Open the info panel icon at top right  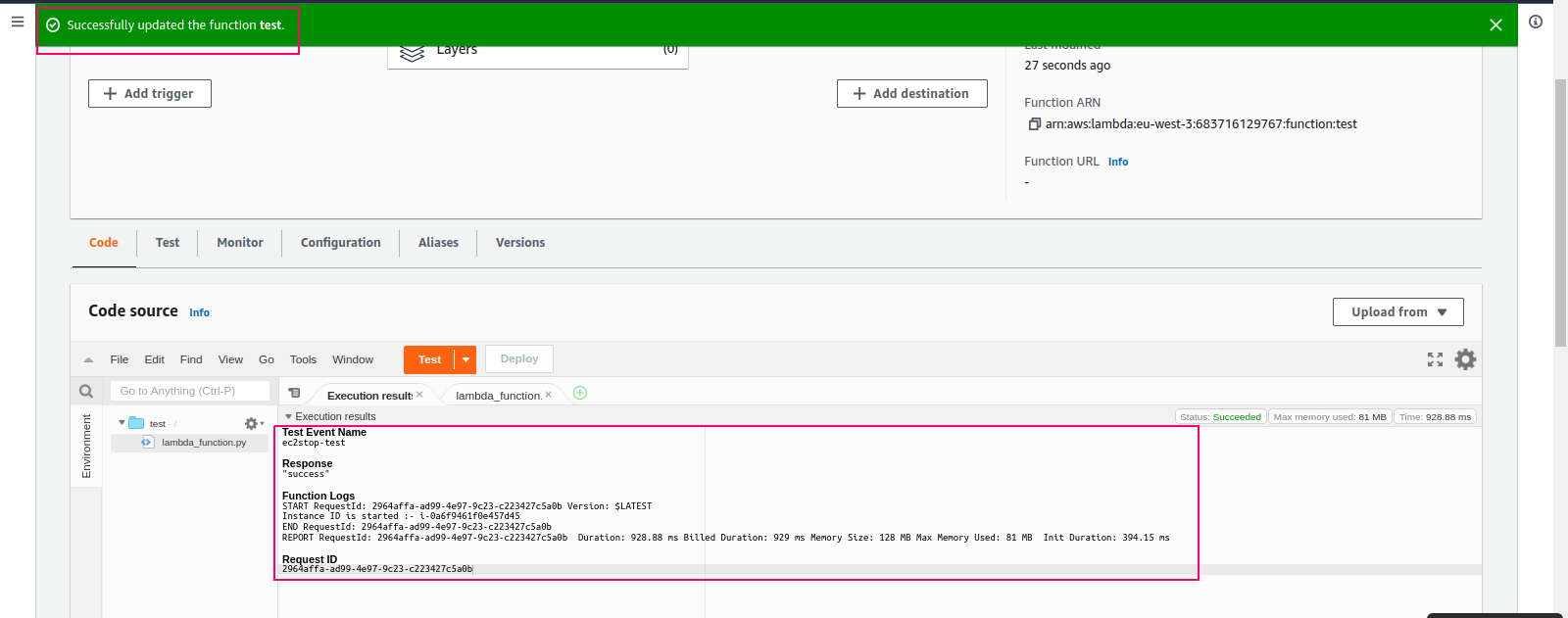[x=1536, y=22]
